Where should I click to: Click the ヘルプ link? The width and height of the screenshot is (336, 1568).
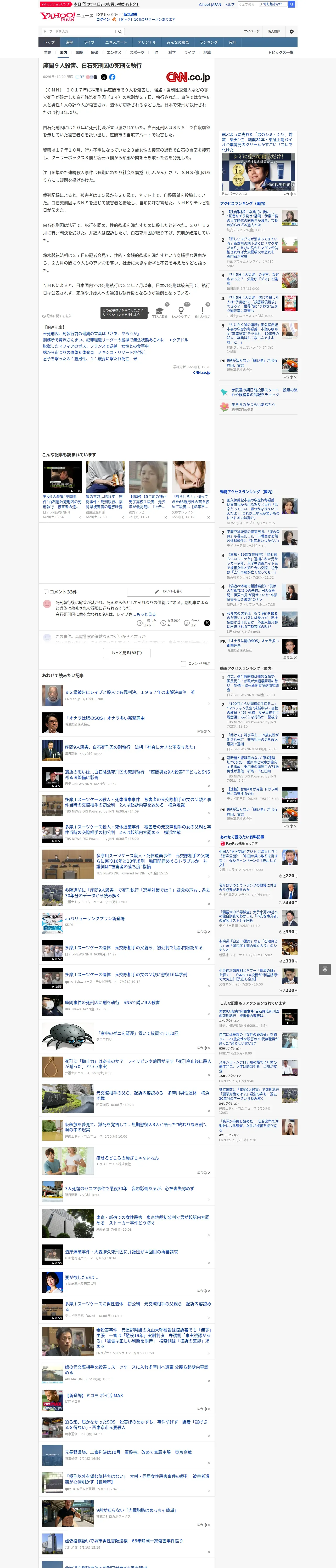(x=229, y=4)
